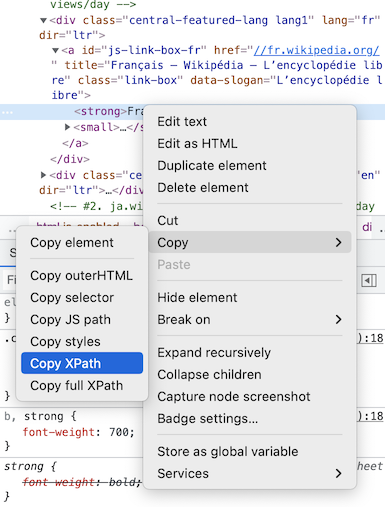Collapse the central-featured-lang lang1 div node

43,21
